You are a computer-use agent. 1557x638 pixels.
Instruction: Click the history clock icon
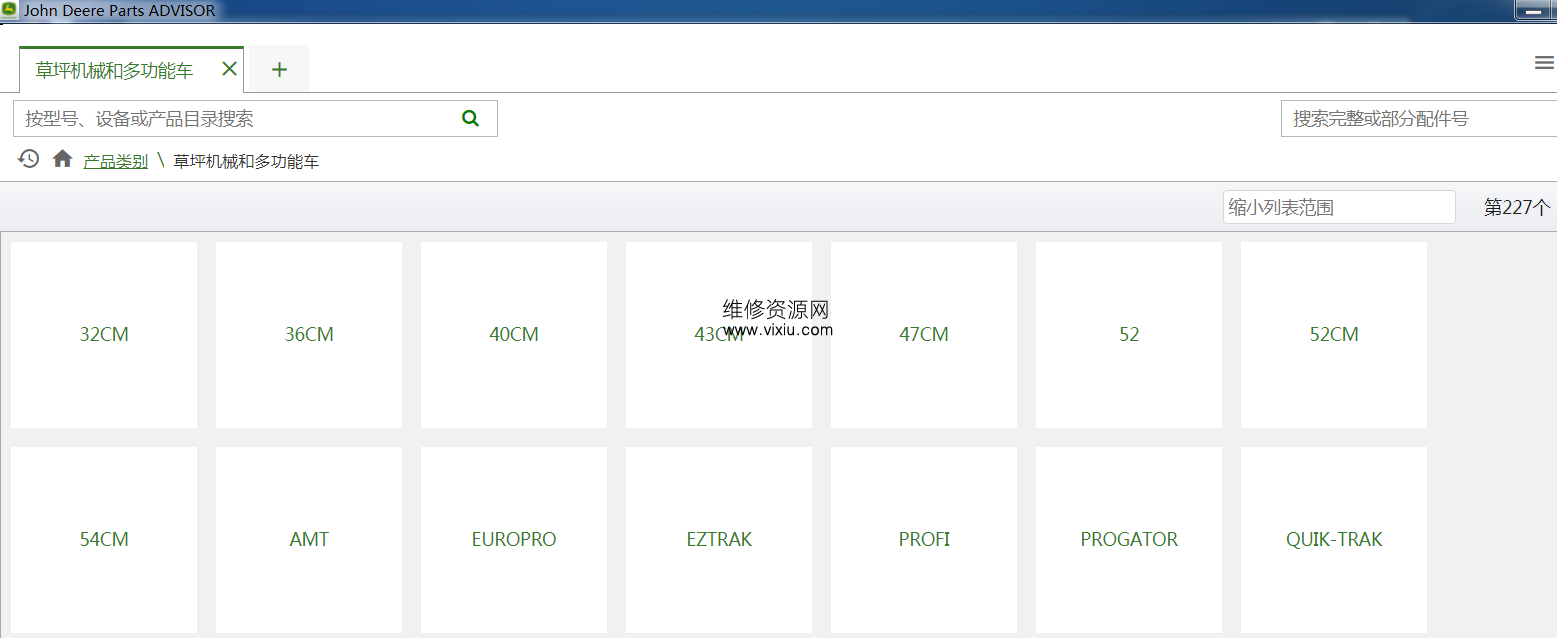click(28, 159)
